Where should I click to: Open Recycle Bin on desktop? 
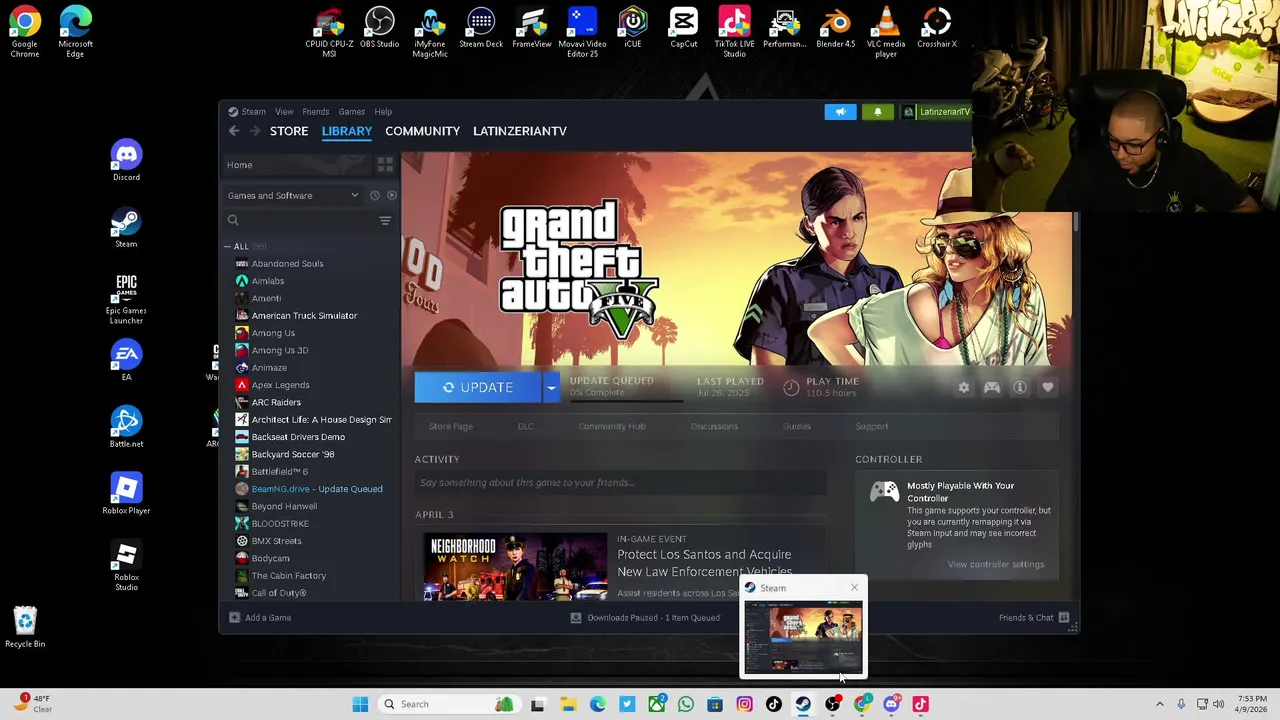coord(25,628)
